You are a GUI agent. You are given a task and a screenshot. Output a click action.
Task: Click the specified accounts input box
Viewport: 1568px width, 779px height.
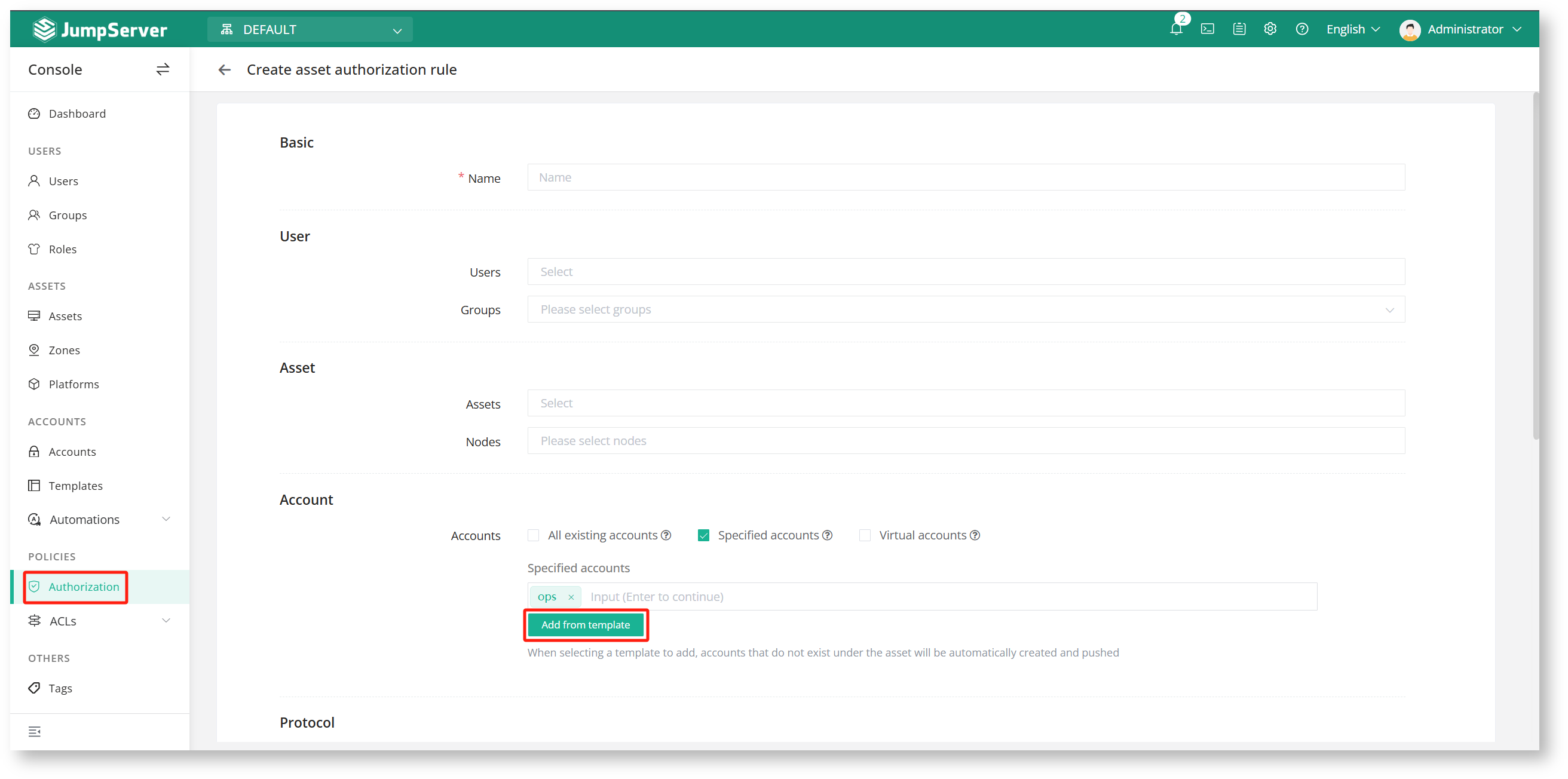[x=922, y=597]
